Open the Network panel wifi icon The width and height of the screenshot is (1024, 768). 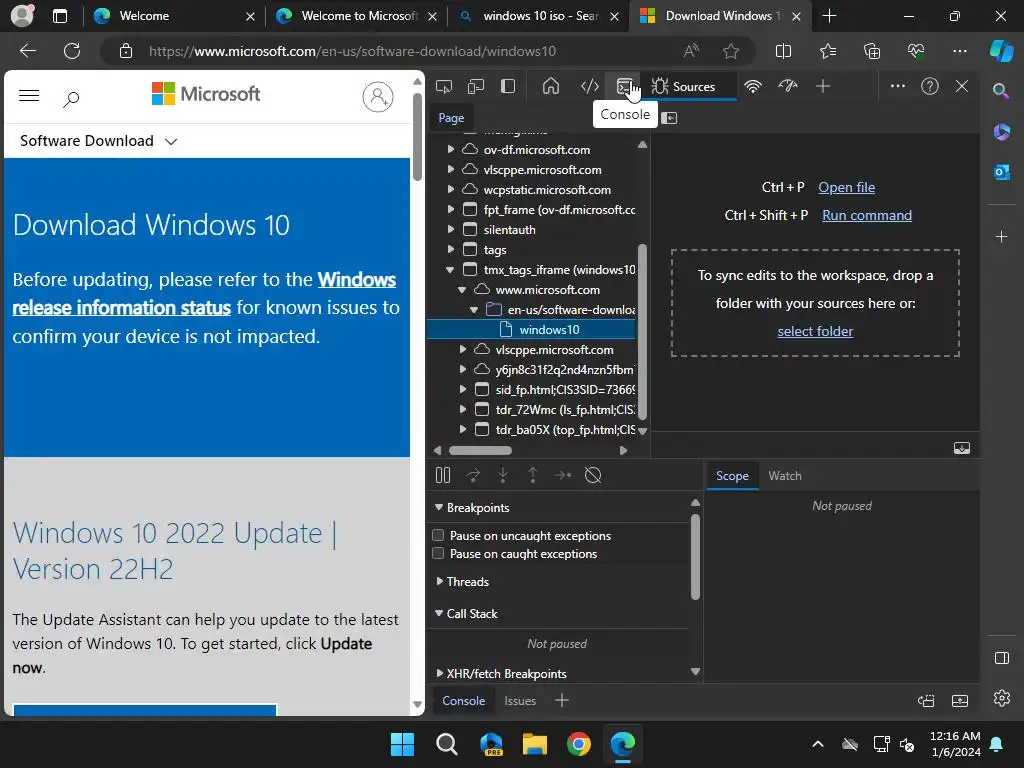click(753, 86)
